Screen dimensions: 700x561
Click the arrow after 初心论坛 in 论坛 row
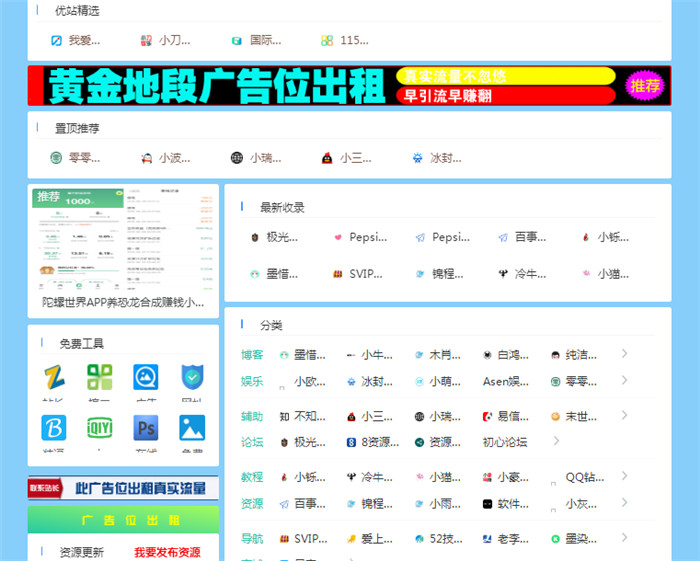pyautogui.click(x=556, y=441)
